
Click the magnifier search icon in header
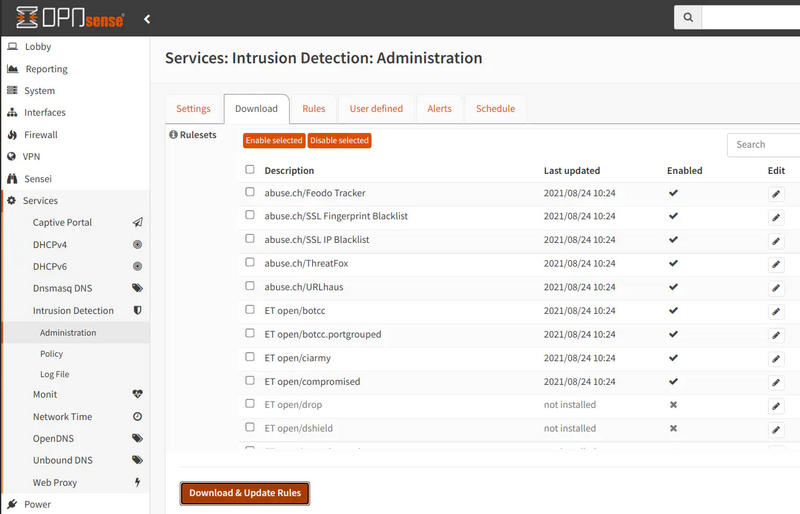[688, 17]
